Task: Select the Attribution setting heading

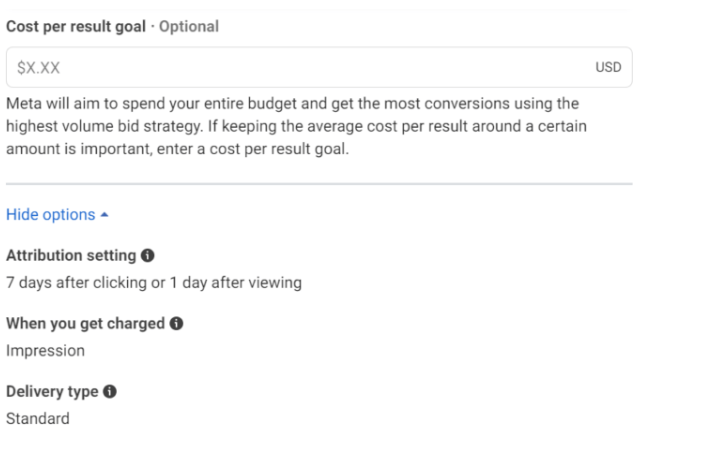Action: point(72,257)
